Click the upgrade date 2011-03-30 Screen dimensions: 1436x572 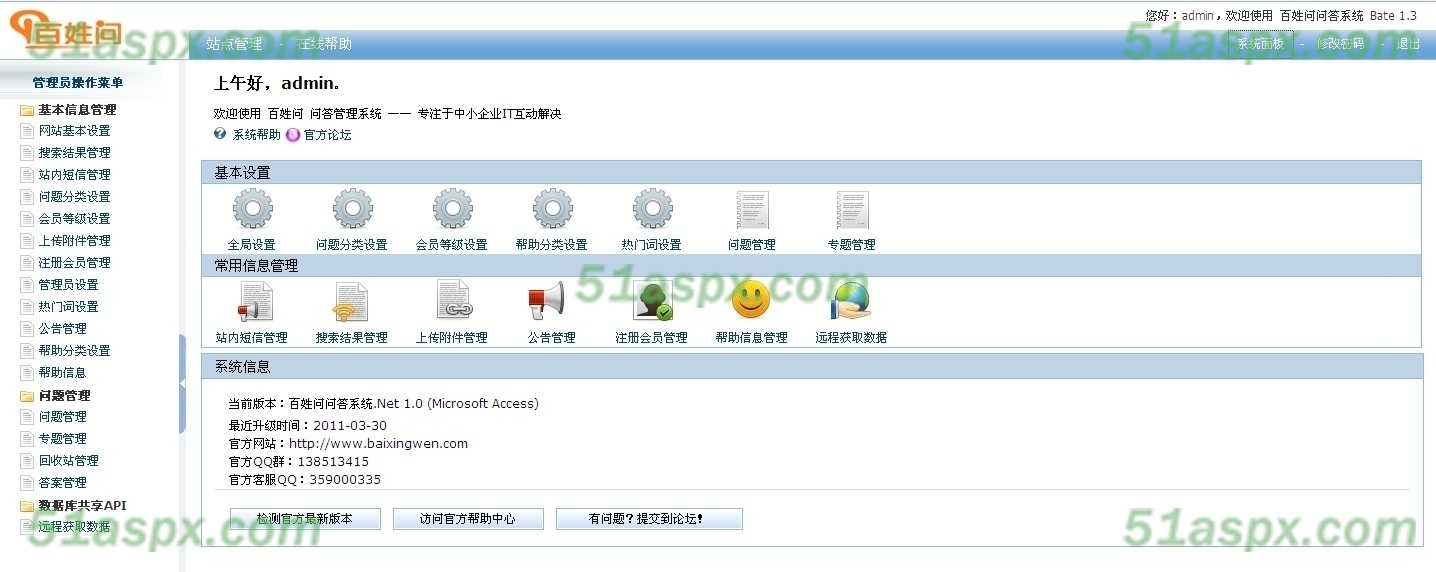click(350, 426)
